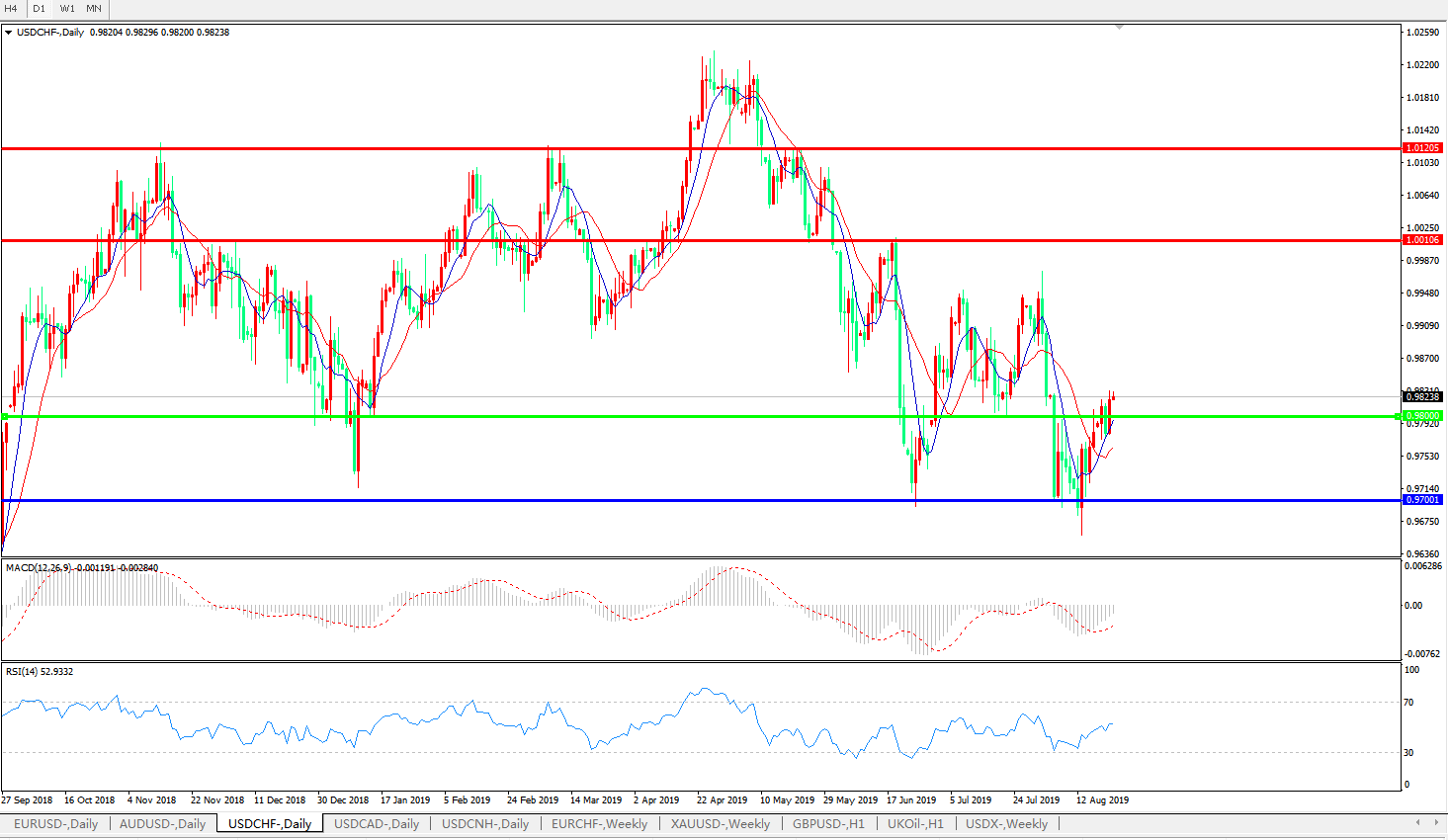Select the MN monthly timeframe button
Image resolution: width=1448 pixels, height=840 pixels.
pos(94,8)
